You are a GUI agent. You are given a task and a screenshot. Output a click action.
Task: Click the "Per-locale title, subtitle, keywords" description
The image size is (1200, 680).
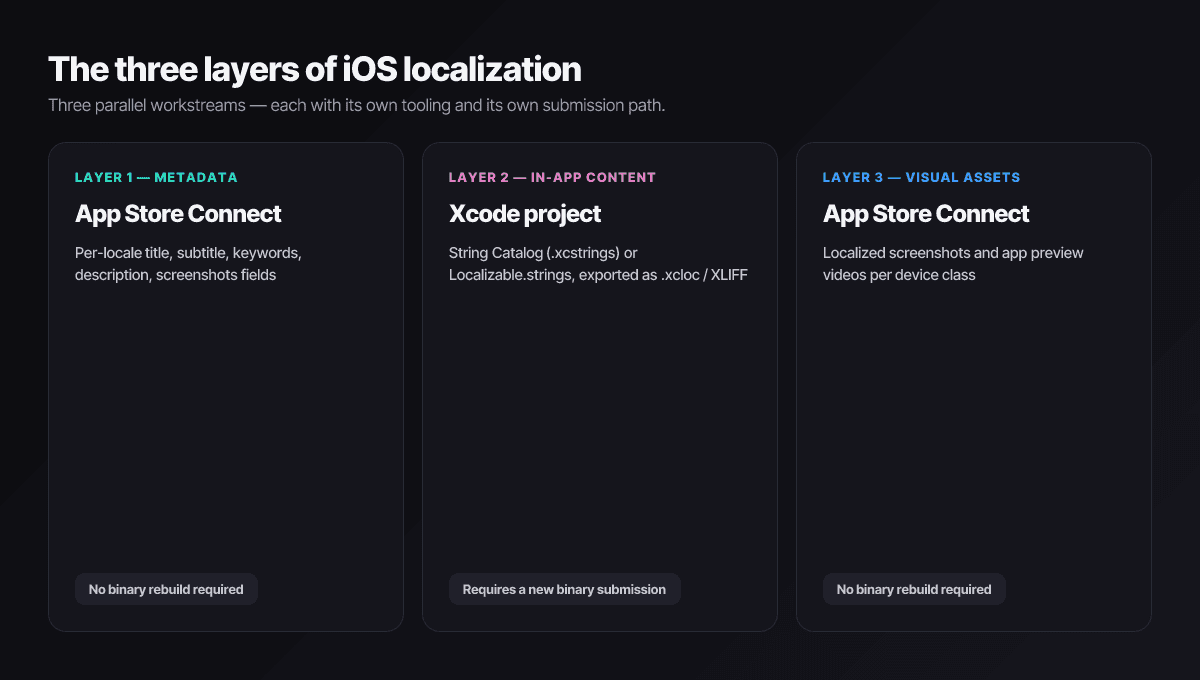click(188, 264)
